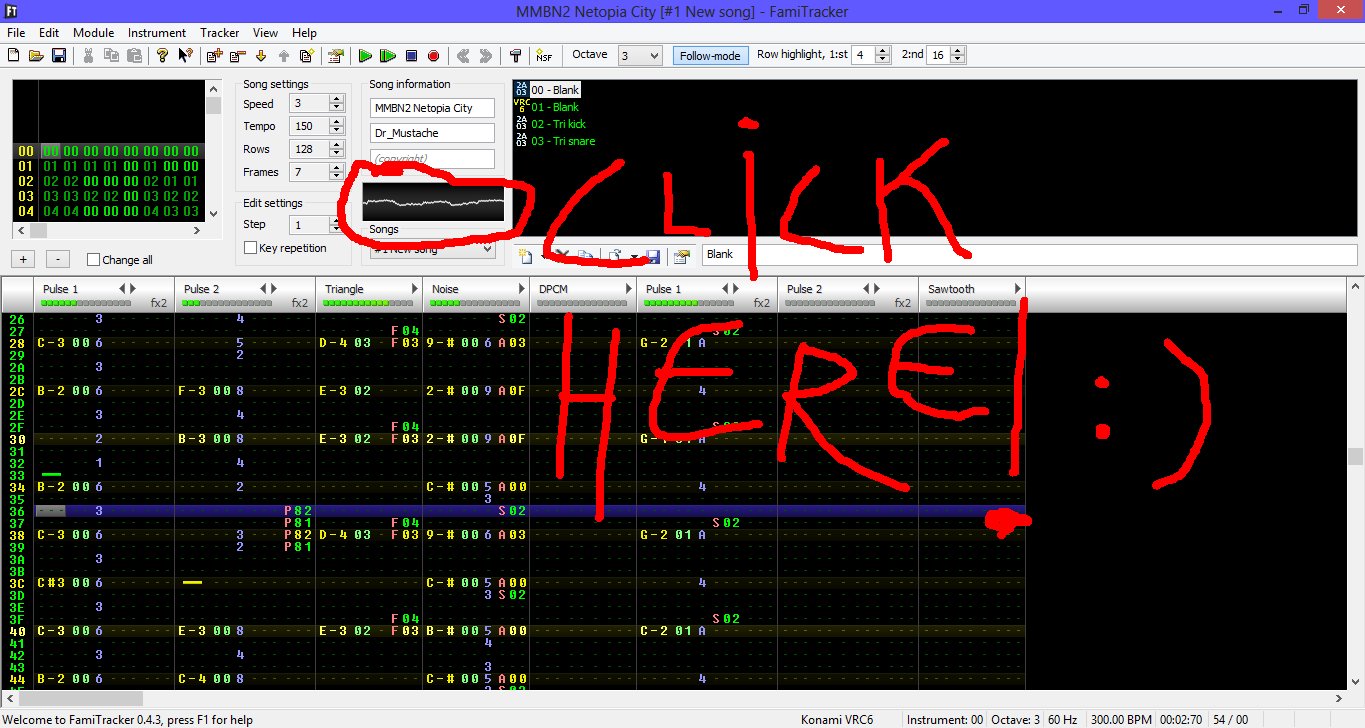Viewport: 1365px width, 728px height.
Task: Click the Open file folder icon
Action: (36, 56)
